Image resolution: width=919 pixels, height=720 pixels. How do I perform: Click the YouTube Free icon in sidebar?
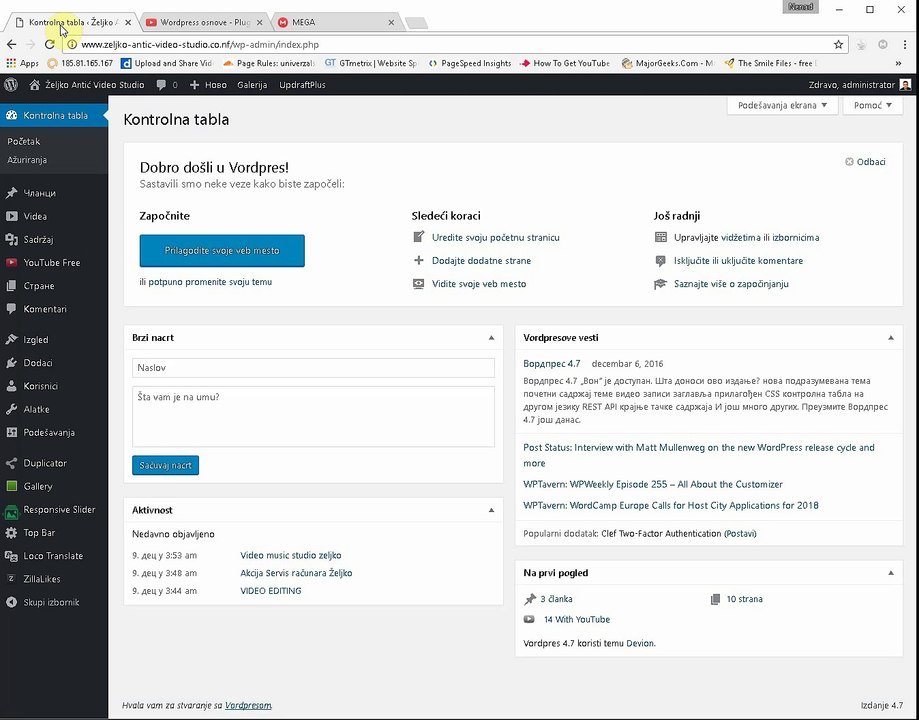click(11, 263)
